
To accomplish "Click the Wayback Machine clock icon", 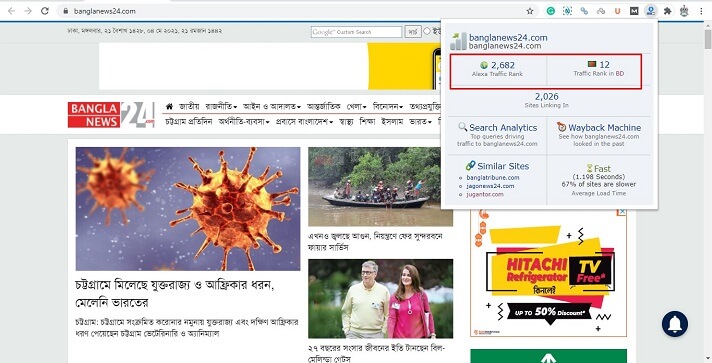I will (562, 127).
